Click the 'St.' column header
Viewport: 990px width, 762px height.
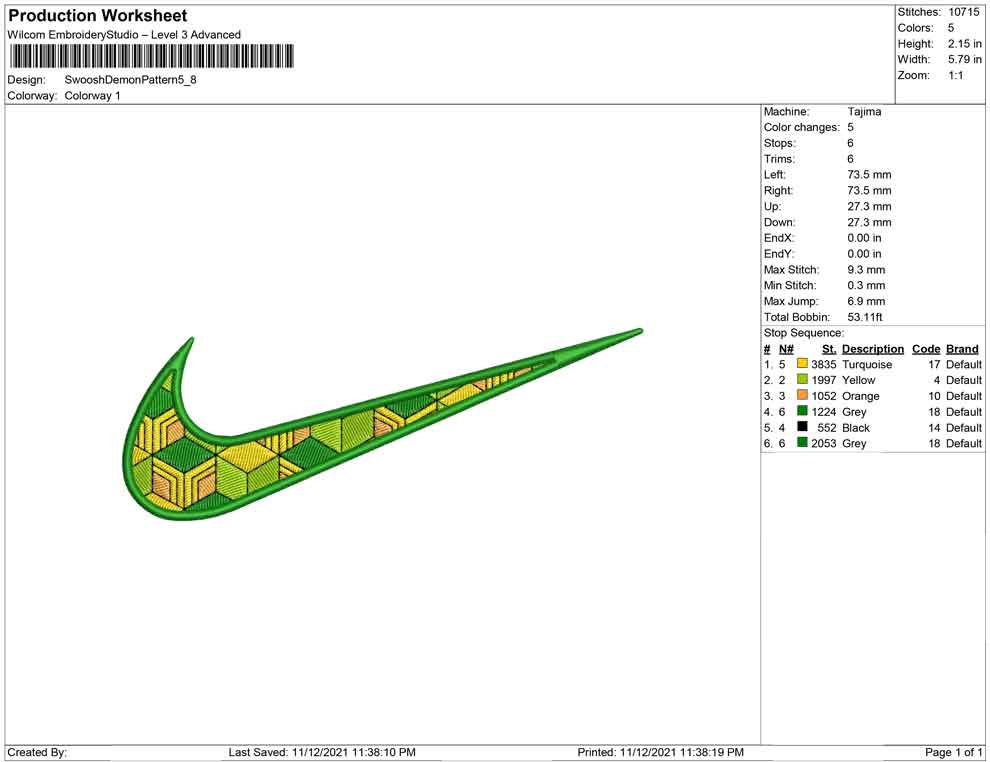point(828,349)
